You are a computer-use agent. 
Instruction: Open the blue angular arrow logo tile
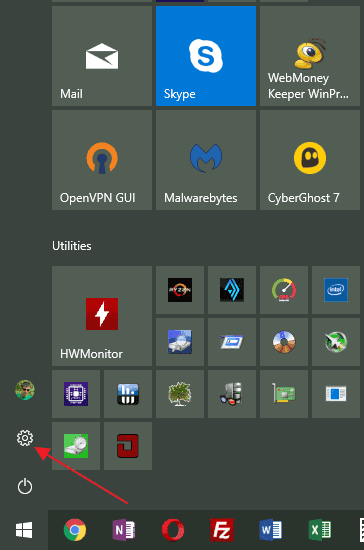(232, 290)
